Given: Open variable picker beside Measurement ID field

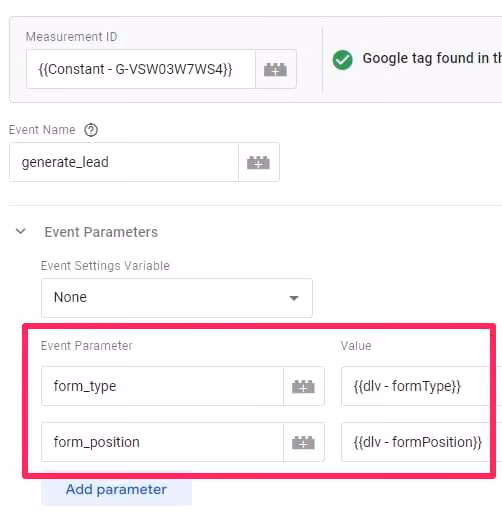Looking at the screenshot, I should (275, 69).
